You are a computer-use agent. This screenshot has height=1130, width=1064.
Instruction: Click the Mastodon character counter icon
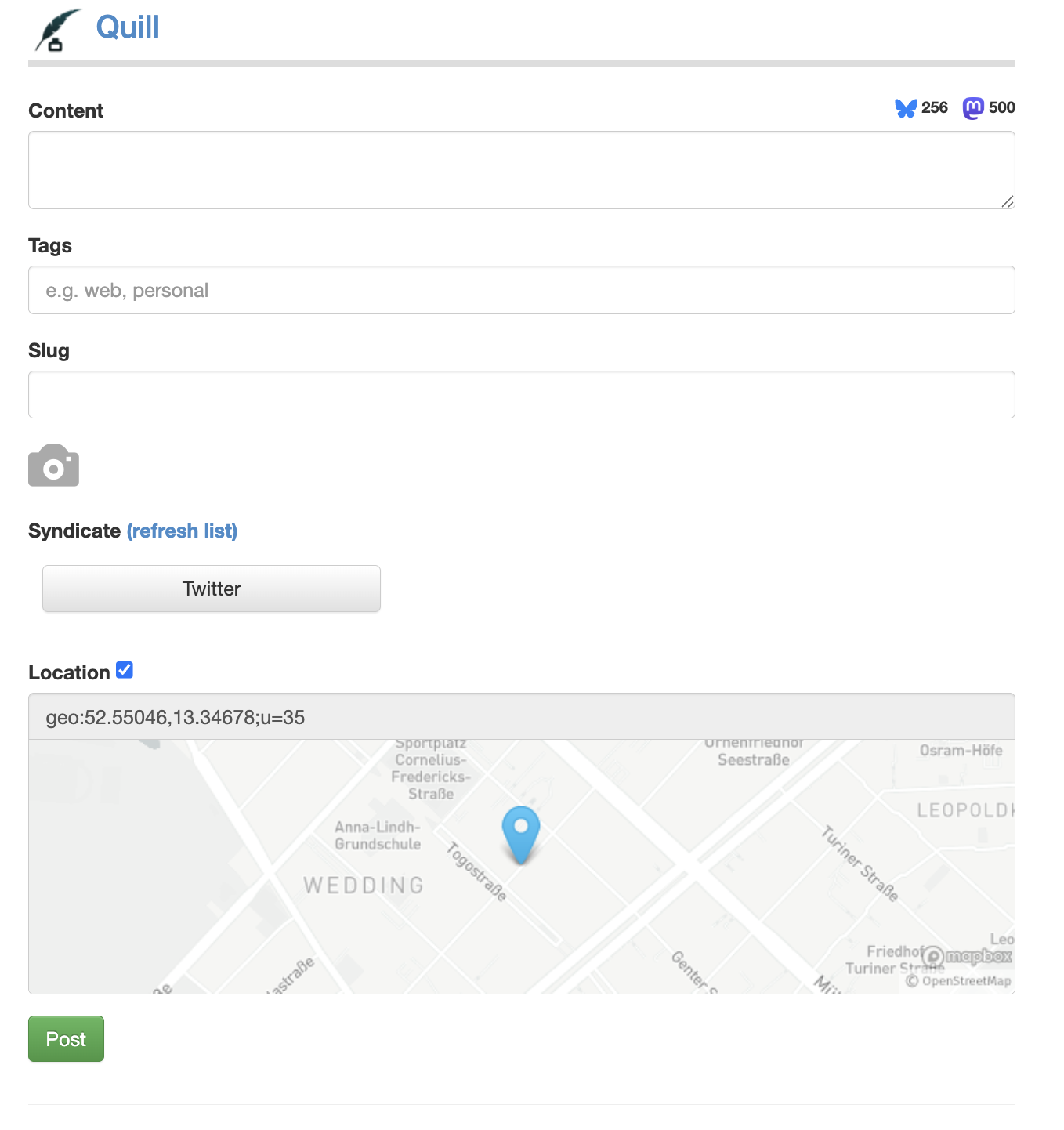(973, 108)
